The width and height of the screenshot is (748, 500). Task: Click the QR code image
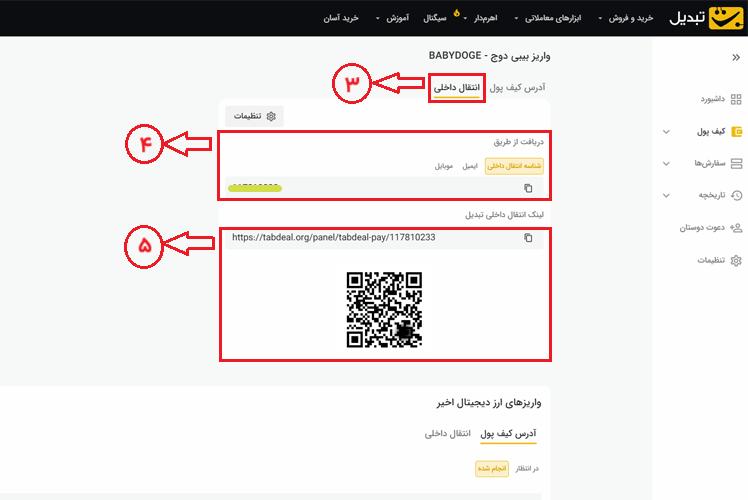[381, 309]
